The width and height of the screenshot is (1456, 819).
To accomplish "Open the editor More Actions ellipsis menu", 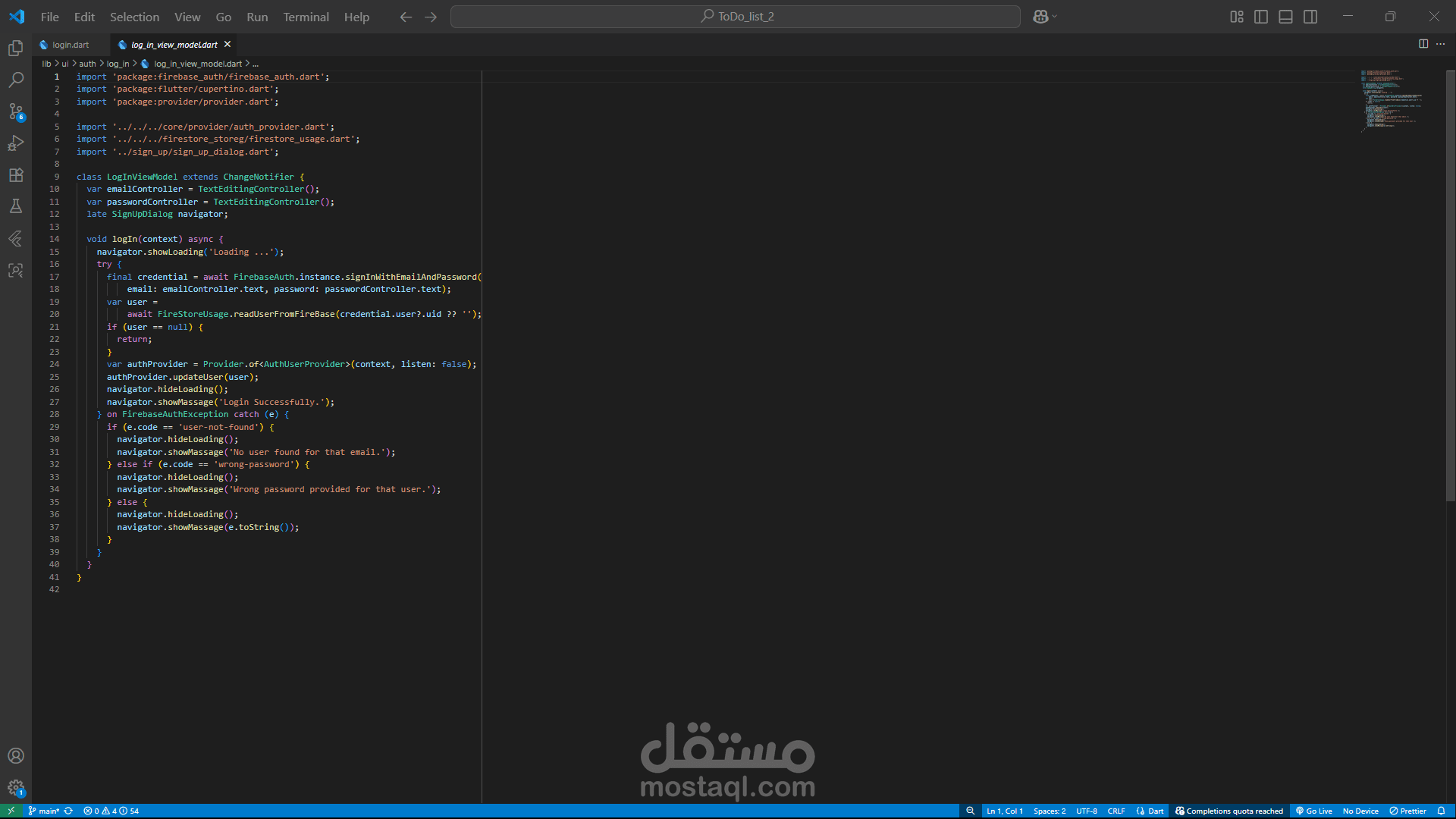I will (1440, 44).
